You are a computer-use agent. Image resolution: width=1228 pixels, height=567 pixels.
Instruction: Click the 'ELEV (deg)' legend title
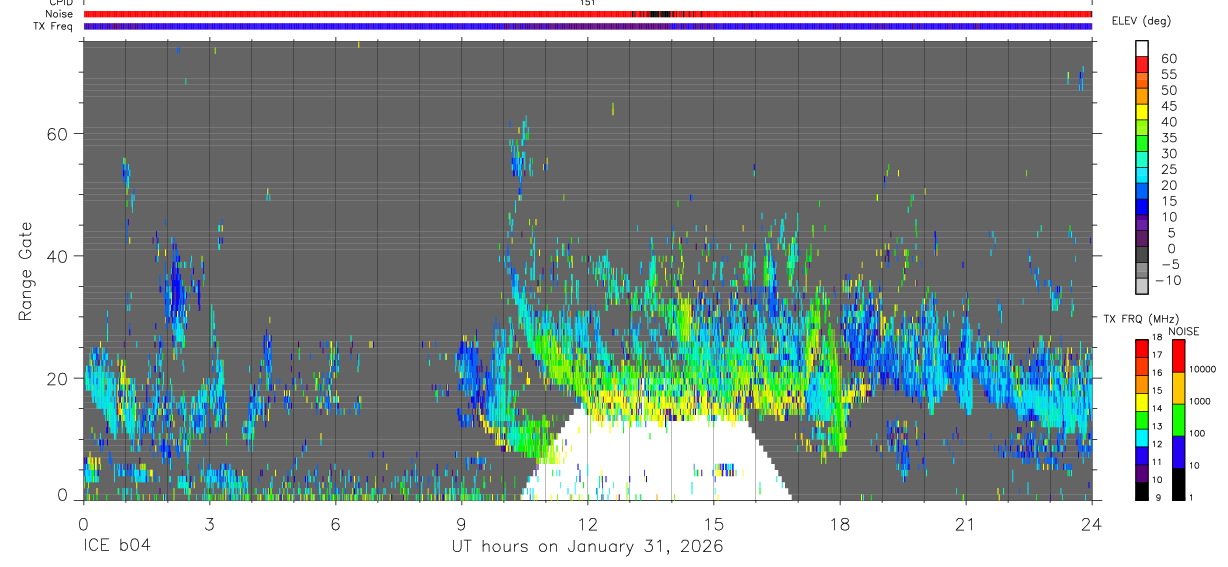pyautogui.click(x=1142, y=21)
